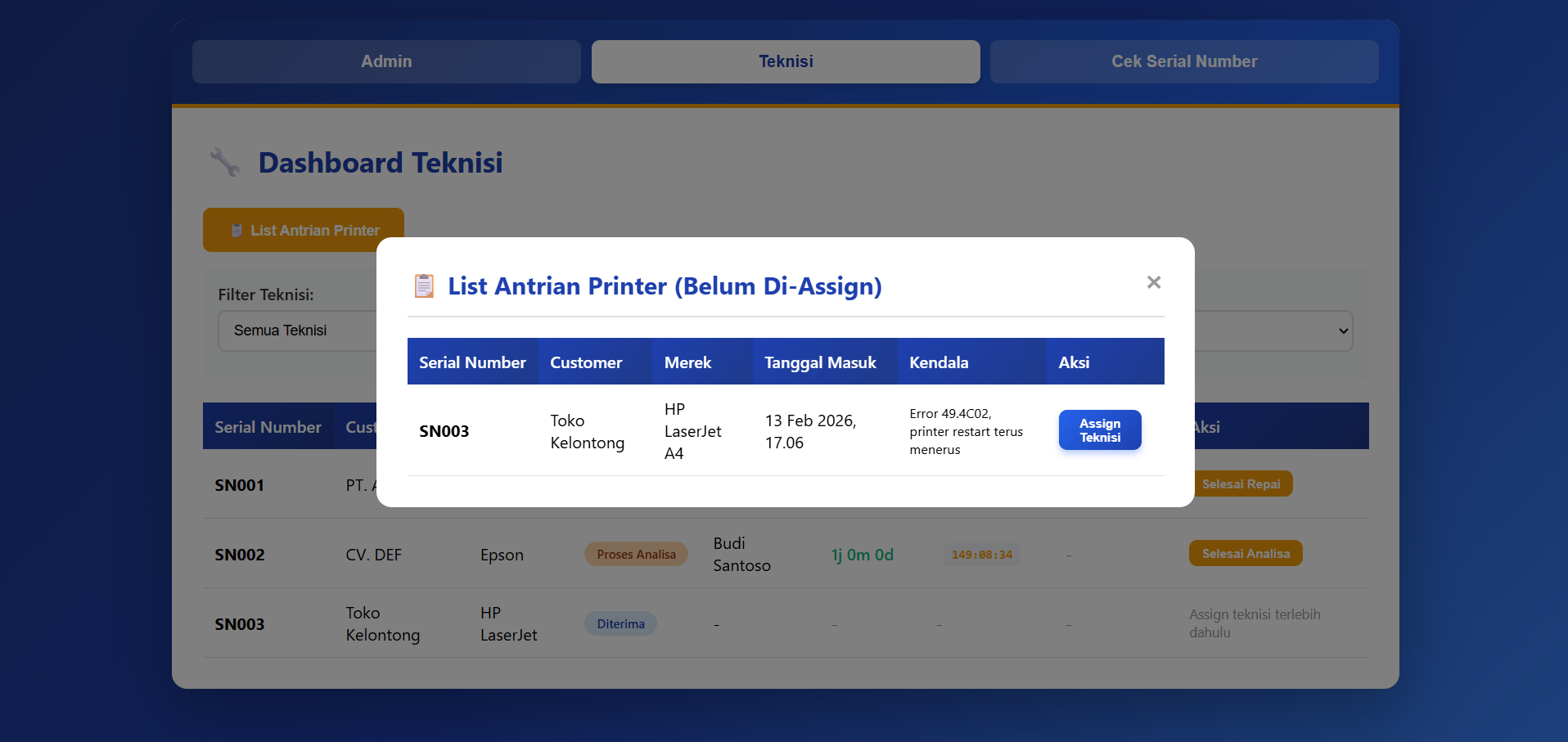Click the Tanggal Masuk column header

(820, 362)
